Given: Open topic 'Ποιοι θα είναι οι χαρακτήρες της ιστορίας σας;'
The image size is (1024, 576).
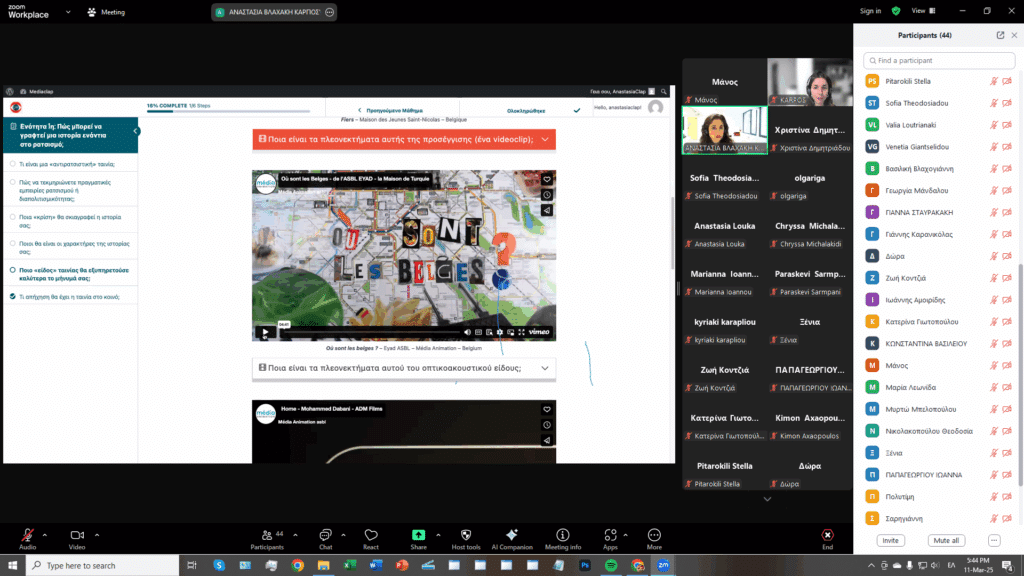Looking at the screenshot, I should 74,248.
